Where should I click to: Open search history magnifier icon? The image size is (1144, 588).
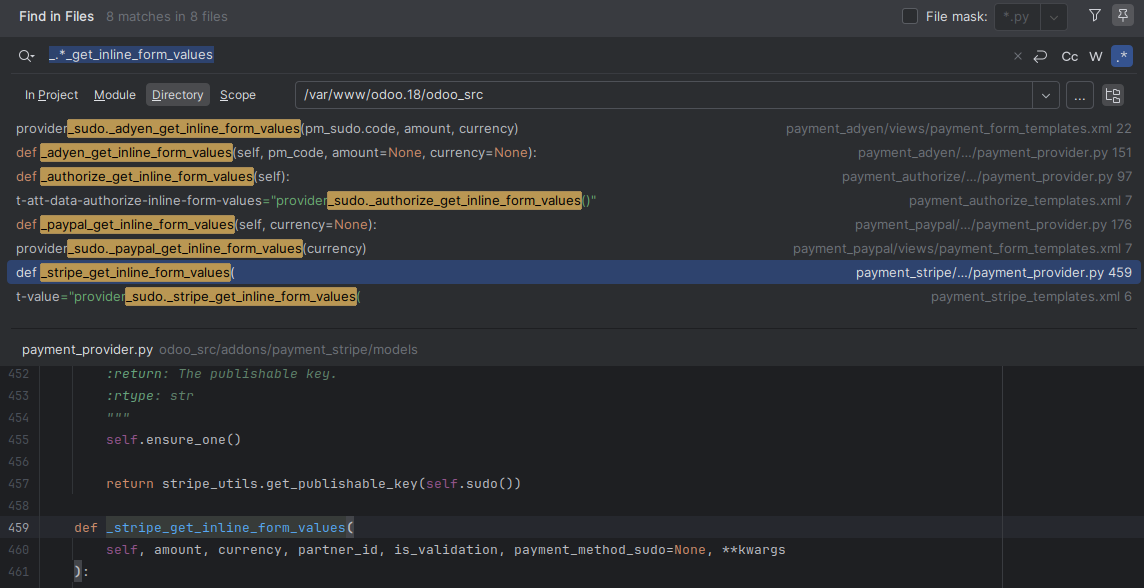point(27,55)
